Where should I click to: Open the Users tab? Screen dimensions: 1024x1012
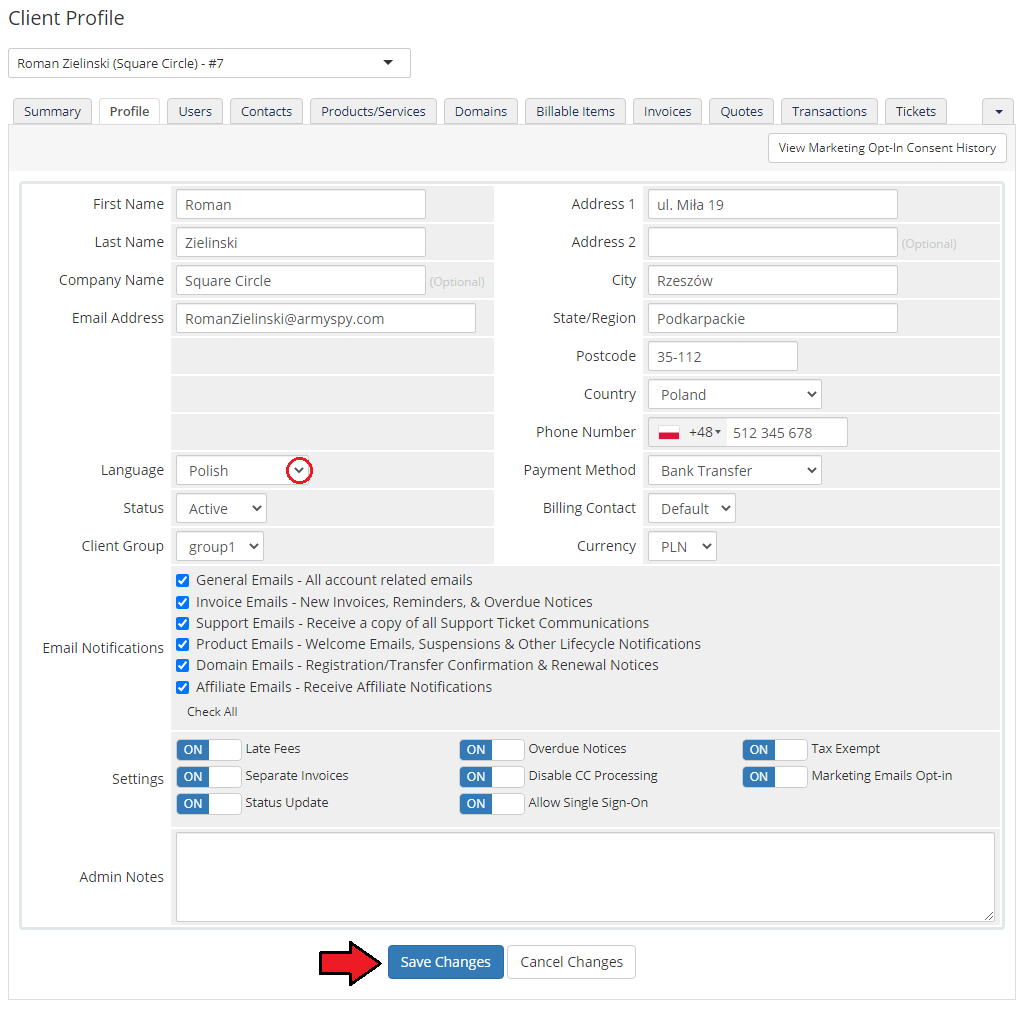(x=195, y=112)
